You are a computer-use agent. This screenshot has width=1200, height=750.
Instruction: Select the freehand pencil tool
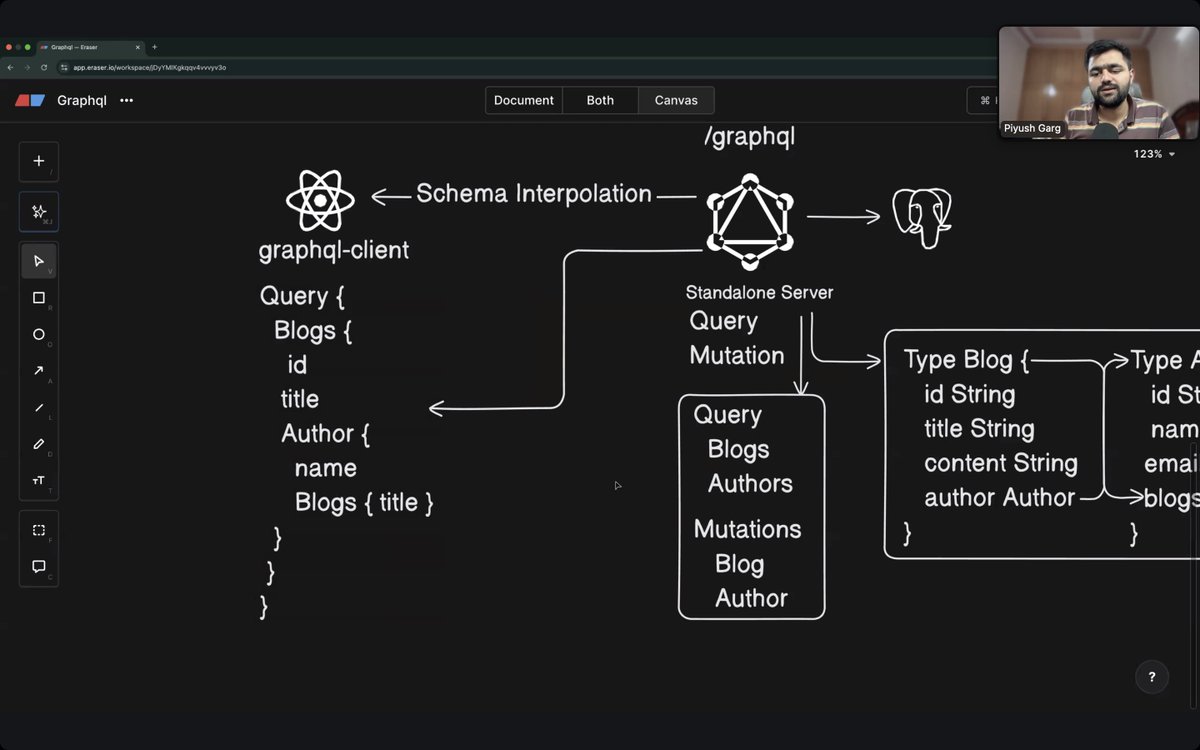tap(39, 444)
